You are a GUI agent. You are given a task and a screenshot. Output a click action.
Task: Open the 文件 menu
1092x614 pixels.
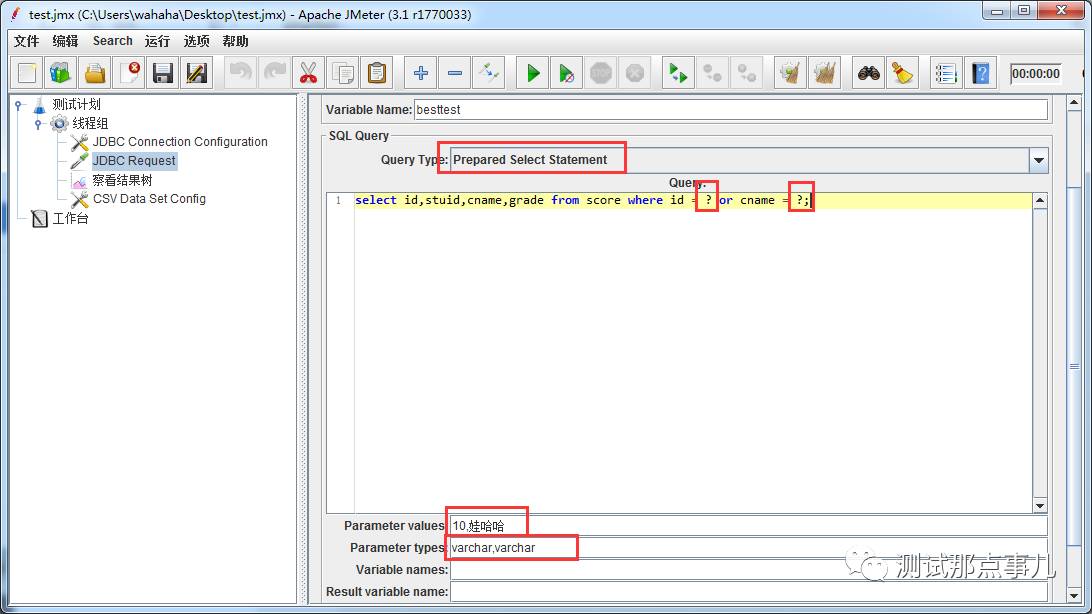(x=26, y=41)
